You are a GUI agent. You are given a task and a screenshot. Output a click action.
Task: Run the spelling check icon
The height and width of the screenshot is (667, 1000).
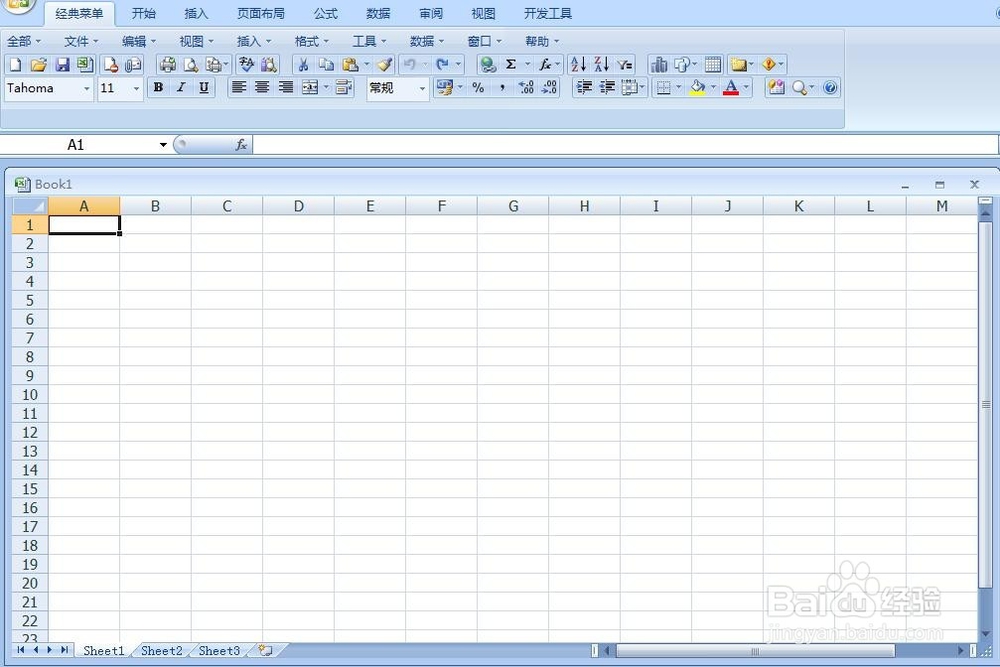pos(246,64)
